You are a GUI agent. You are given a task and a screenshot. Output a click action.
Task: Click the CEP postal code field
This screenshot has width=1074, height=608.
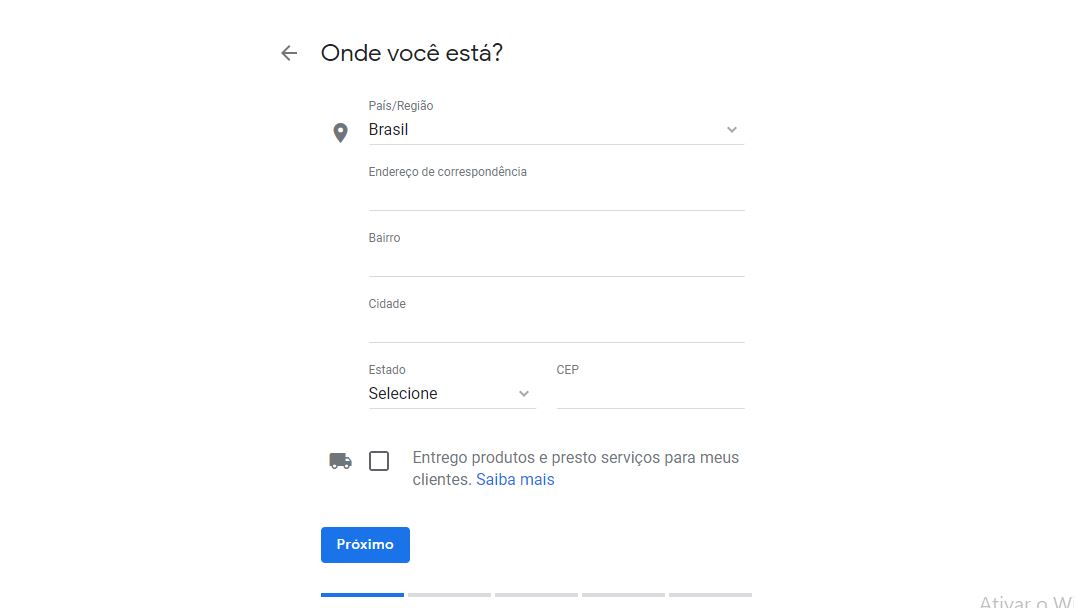click(650, 394)
